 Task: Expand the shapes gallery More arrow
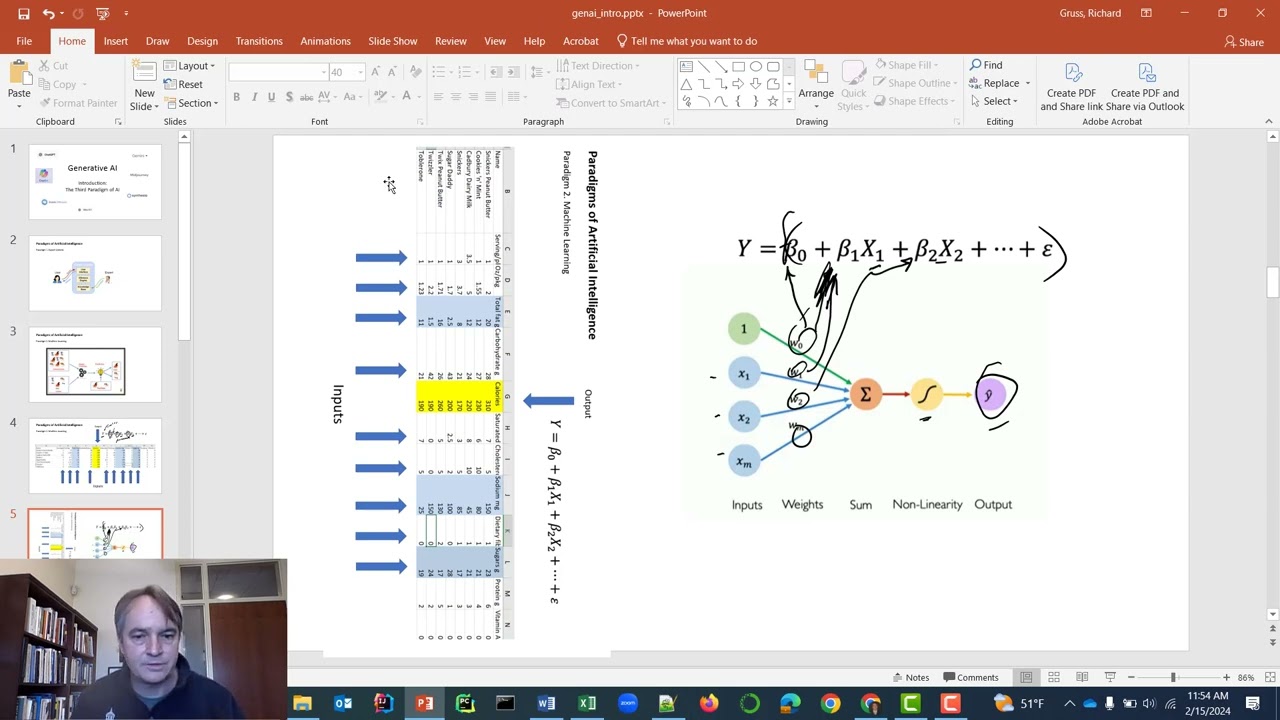pyautogui.click(x=789, y=102)
